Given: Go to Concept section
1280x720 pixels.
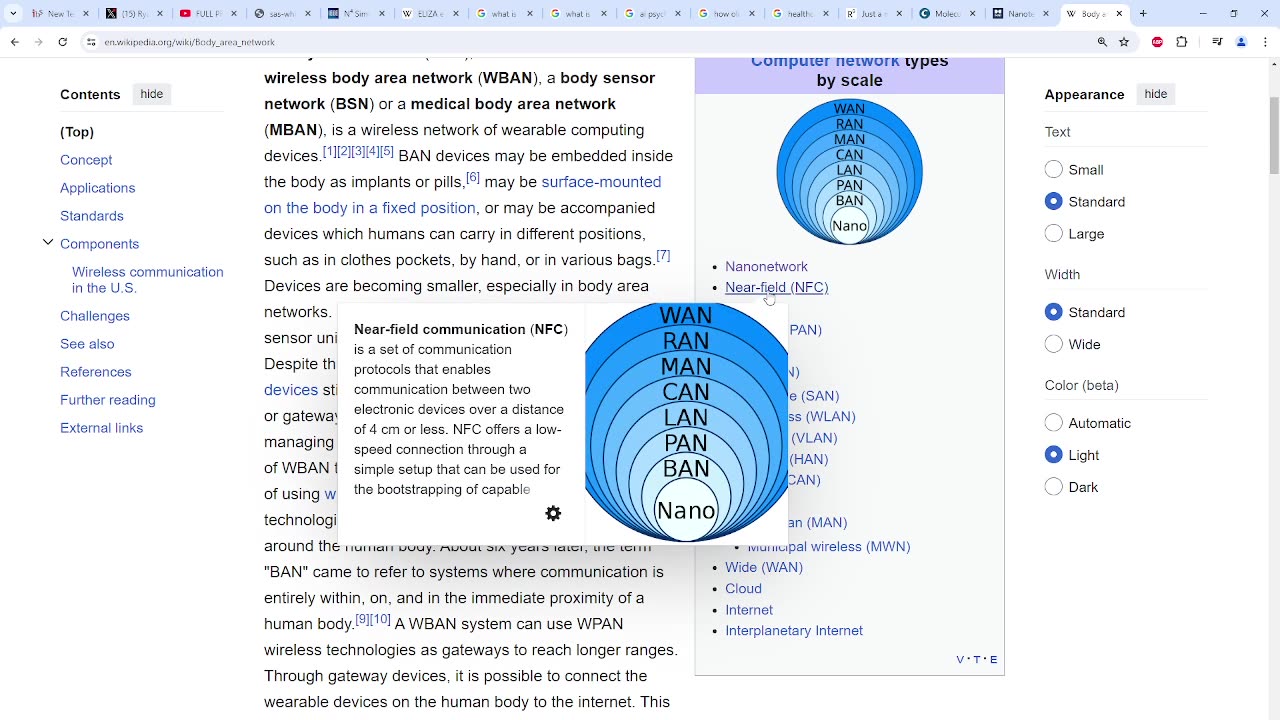Looking at the screenshot, I should click(86, 160).
